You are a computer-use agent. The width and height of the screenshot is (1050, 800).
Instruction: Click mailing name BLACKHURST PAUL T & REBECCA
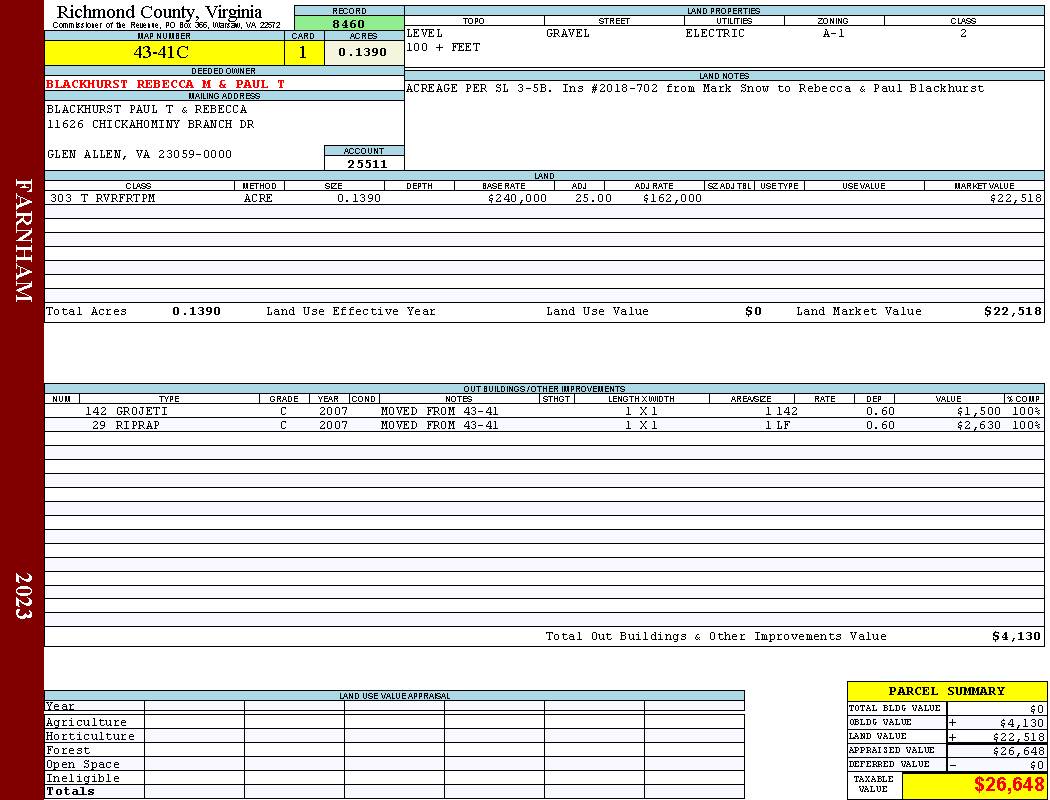coord(147,109)
